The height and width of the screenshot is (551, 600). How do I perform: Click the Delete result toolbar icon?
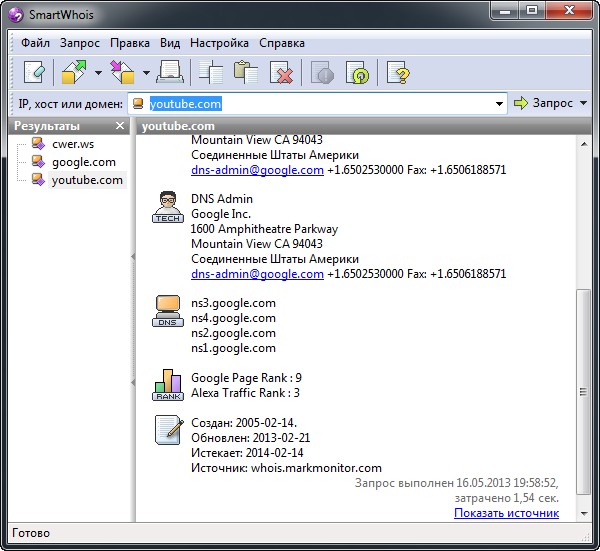click(x=281, y=72)
